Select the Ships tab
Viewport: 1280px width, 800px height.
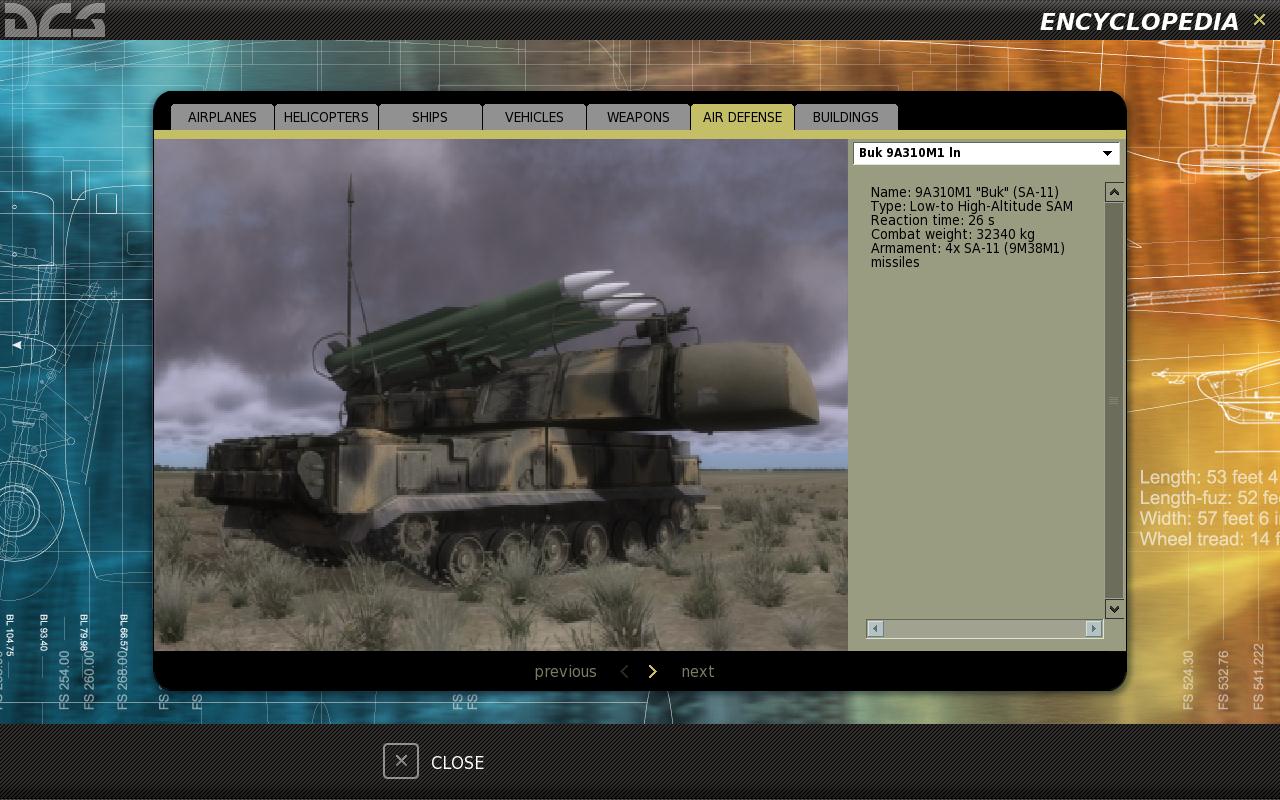coord(430,117)
